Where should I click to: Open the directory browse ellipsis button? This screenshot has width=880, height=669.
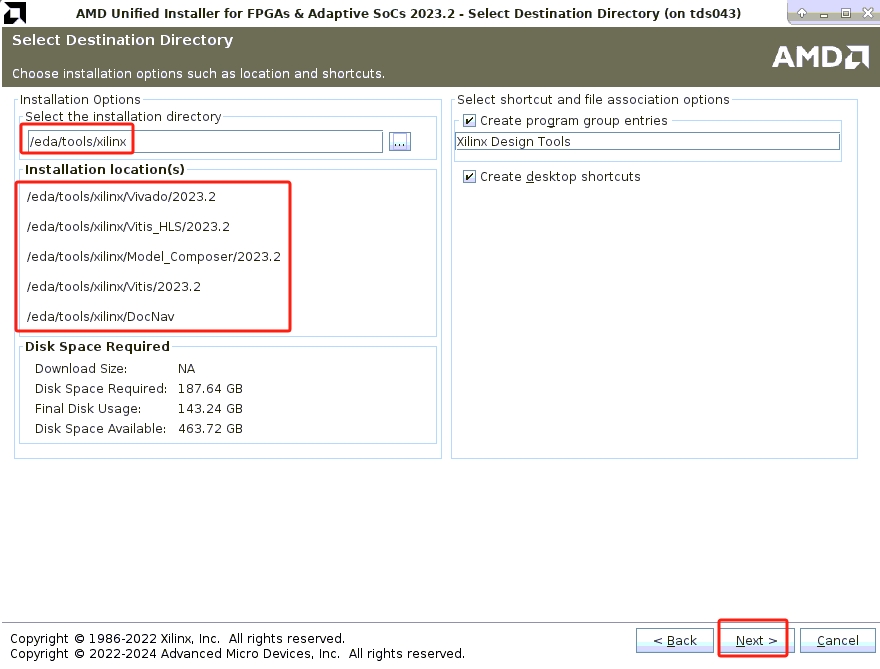pos(400,142)
